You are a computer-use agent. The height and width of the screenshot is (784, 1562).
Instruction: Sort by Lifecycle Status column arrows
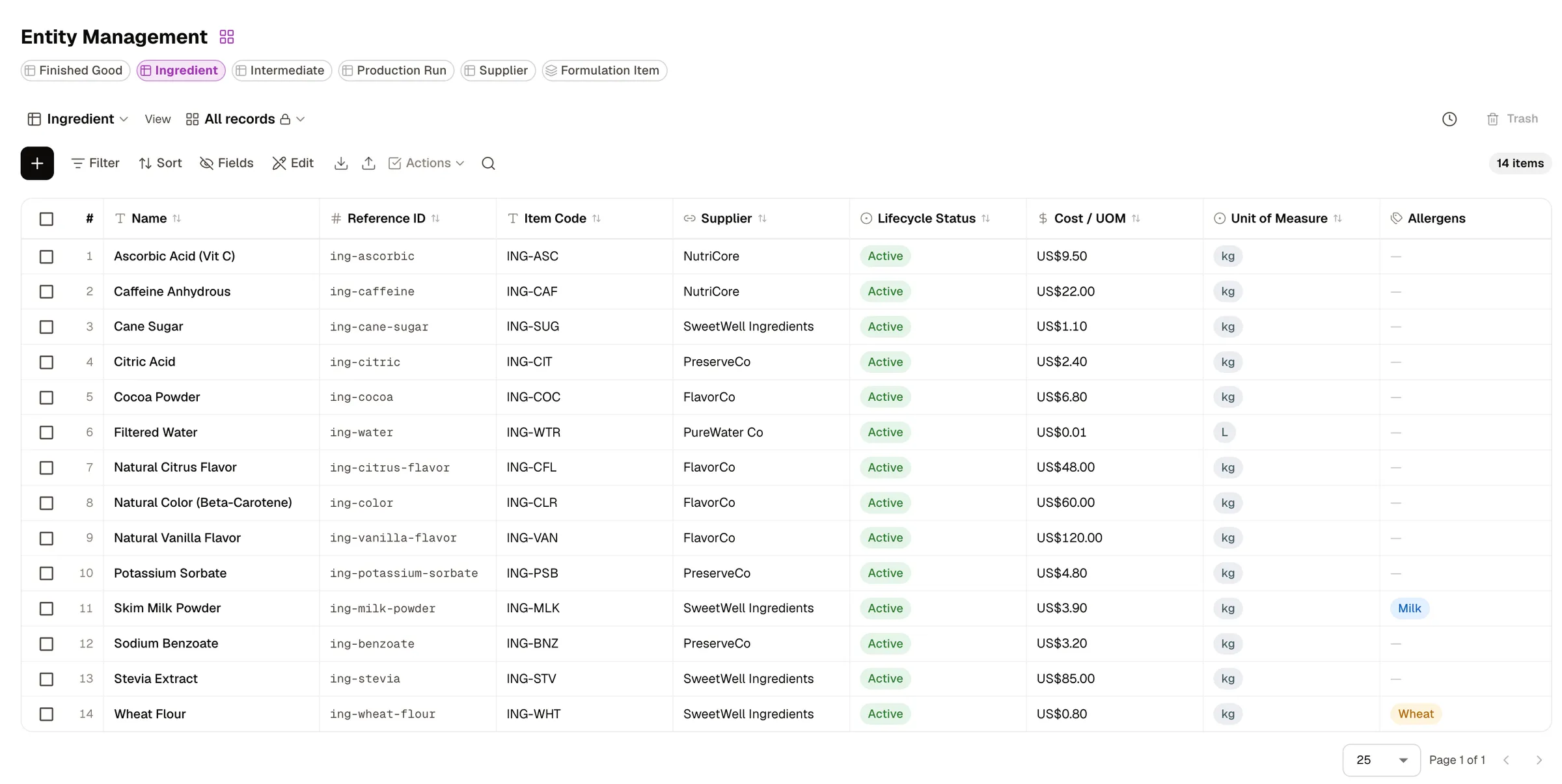click(x=985, y=219)
